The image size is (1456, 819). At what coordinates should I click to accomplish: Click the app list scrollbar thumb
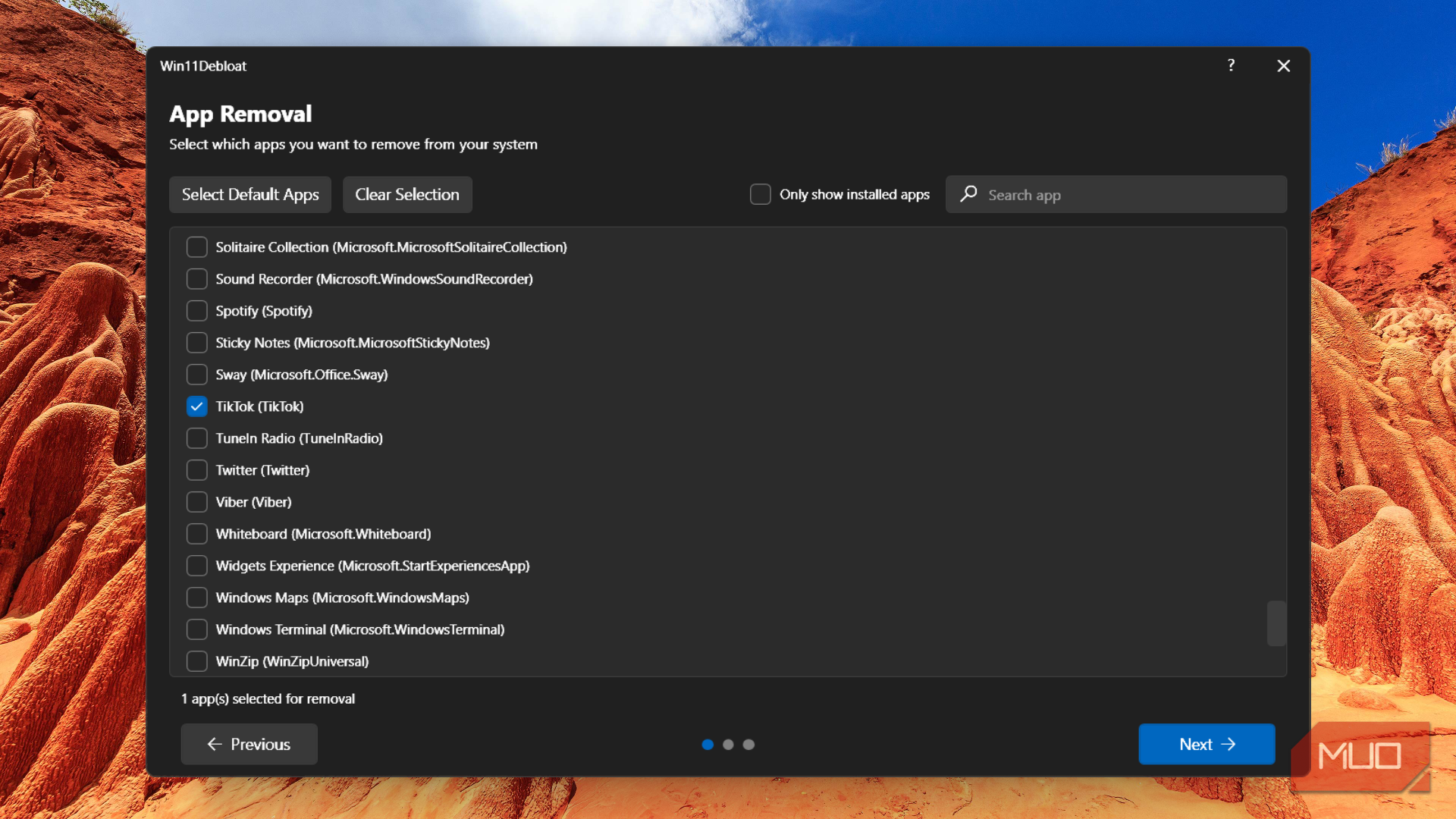click(1276, 623)
